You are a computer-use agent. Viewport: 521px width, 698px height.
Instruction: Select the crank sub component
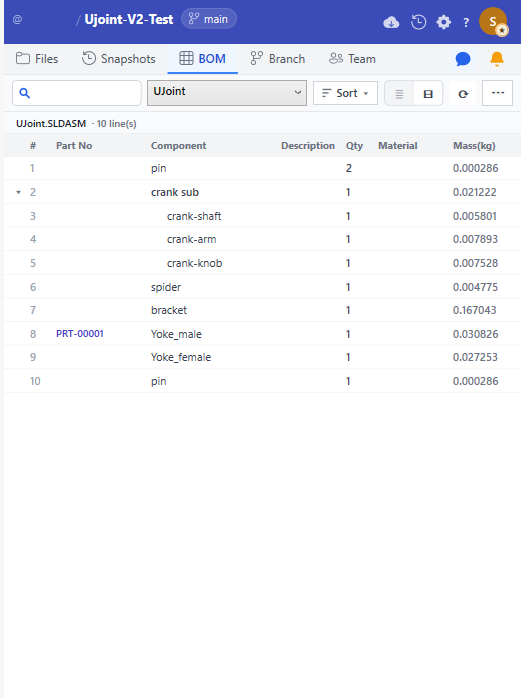[175, 192]
